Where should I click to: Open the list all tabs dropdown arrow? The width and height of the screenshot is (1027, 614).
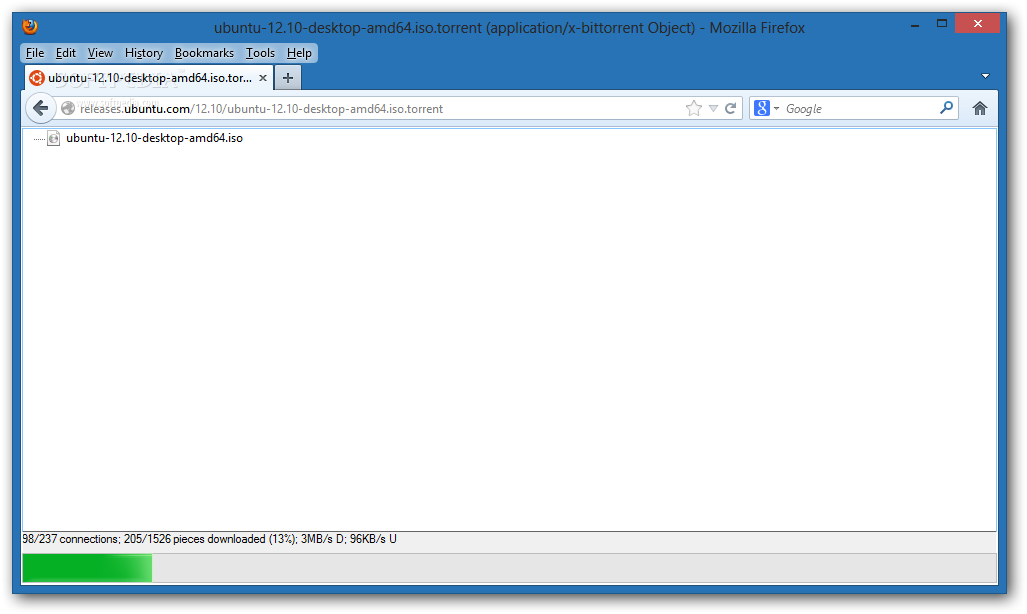point(985,76)
